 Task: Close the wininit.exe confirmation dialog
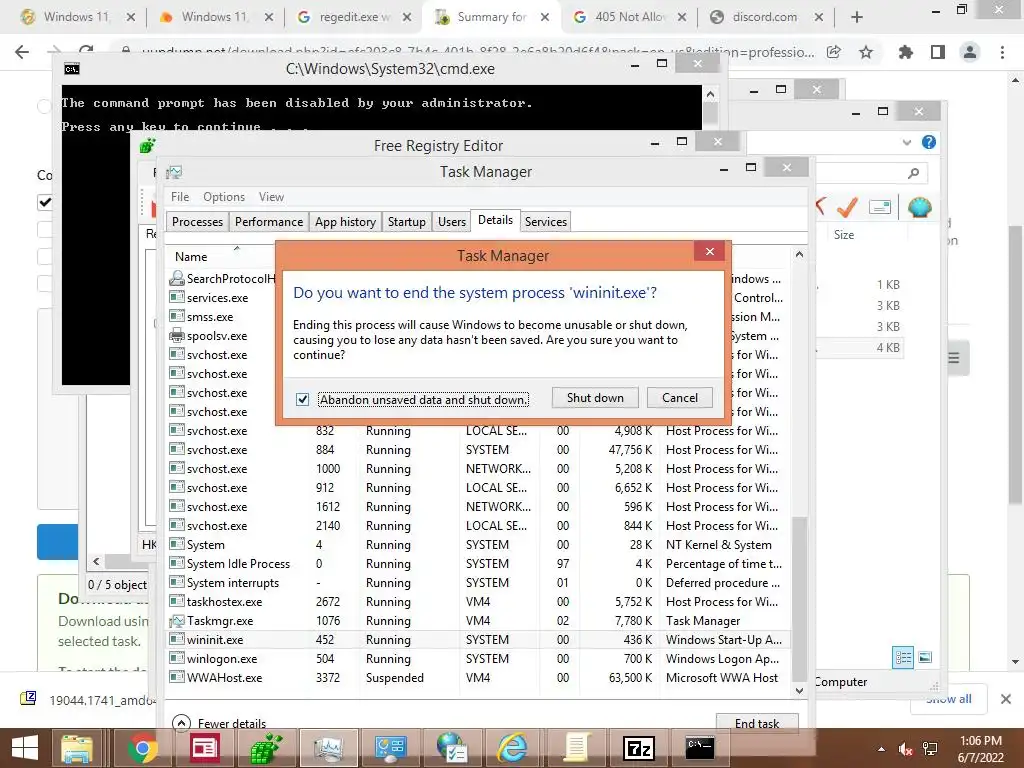[710, 251]
